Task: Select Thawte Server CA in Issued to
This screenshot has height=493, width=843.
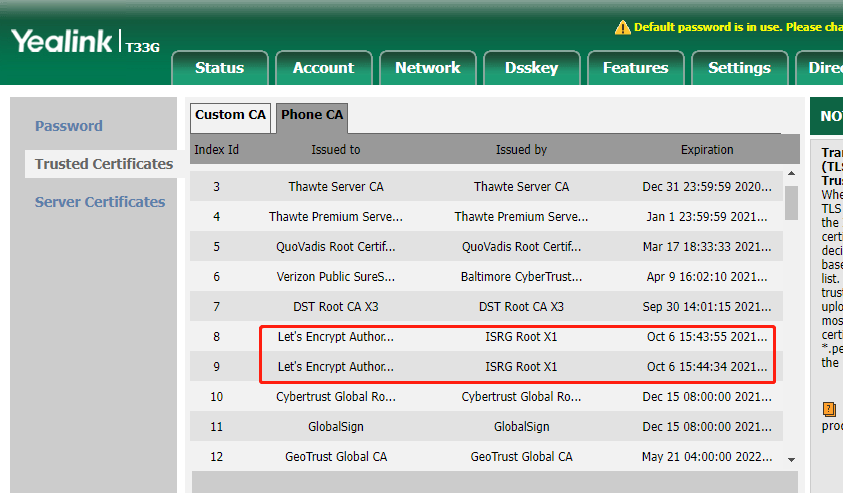Action: tap(336, 187)
